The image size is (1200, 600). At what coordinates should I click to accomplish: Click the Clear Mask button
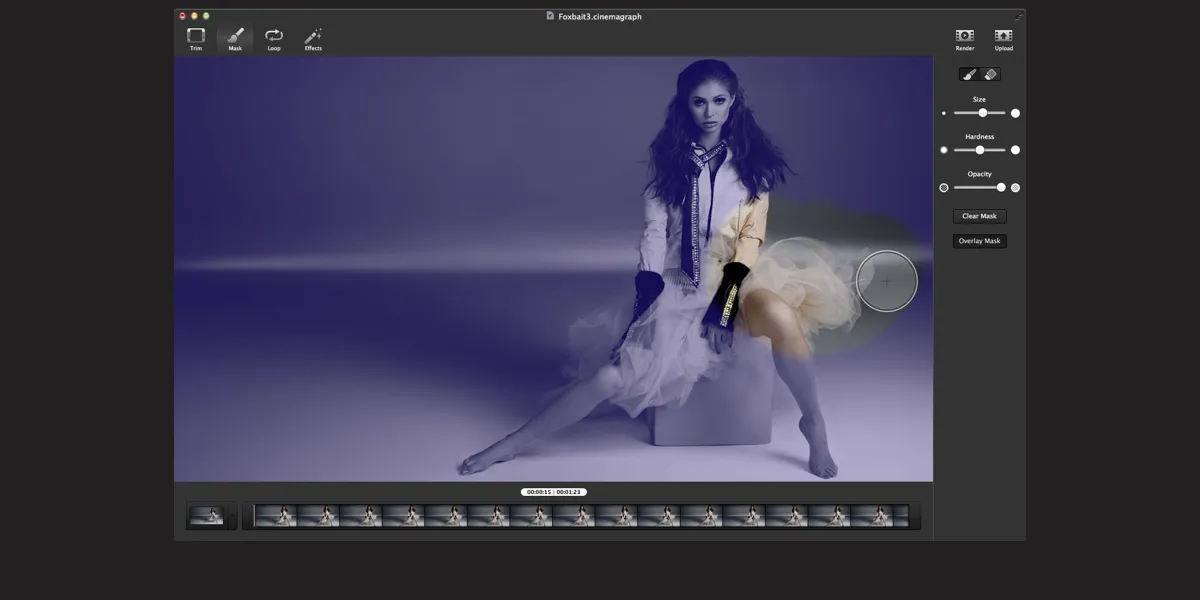click(x=980, y=216)
